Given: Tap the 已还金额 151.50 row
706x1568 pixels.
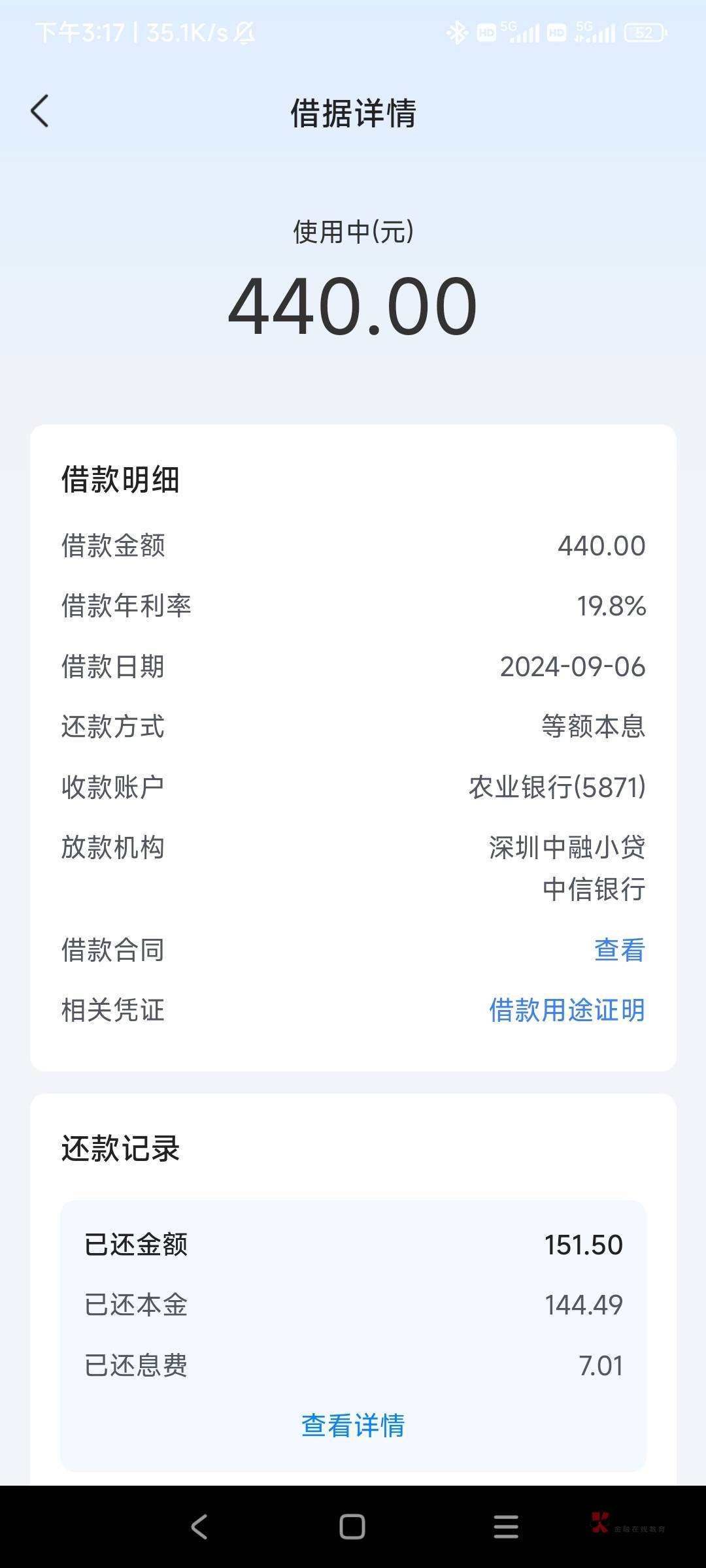Looking at the screenshot, I should pos(353,1245).
